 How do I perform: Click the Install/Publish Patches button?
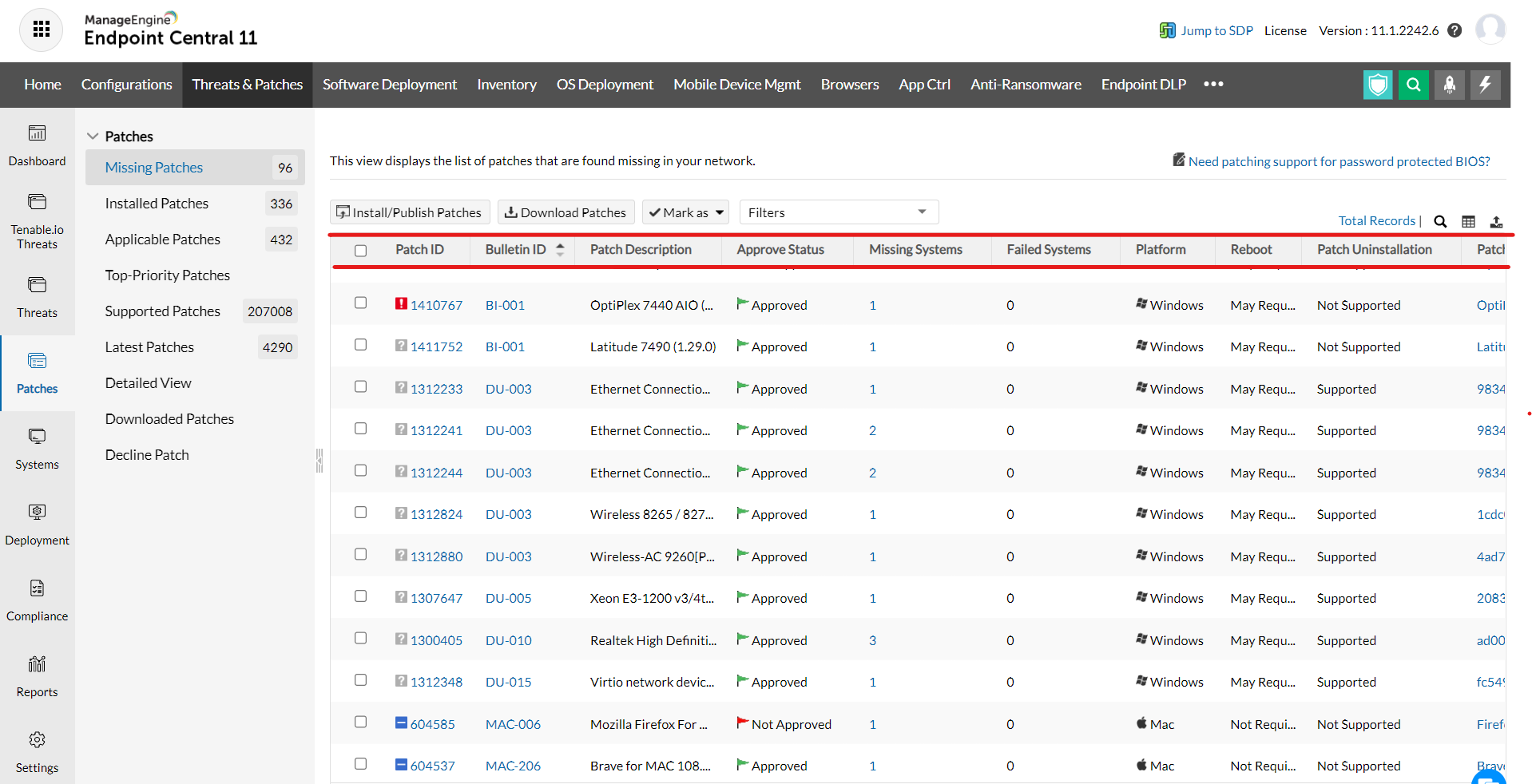409,212
